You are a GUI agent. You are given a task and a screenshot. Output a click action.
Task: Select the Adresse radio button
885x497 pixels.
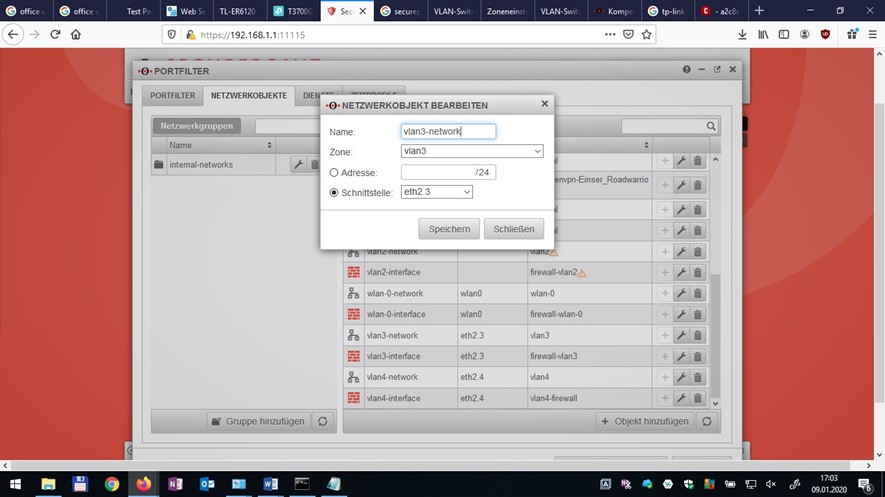(334, 172)
